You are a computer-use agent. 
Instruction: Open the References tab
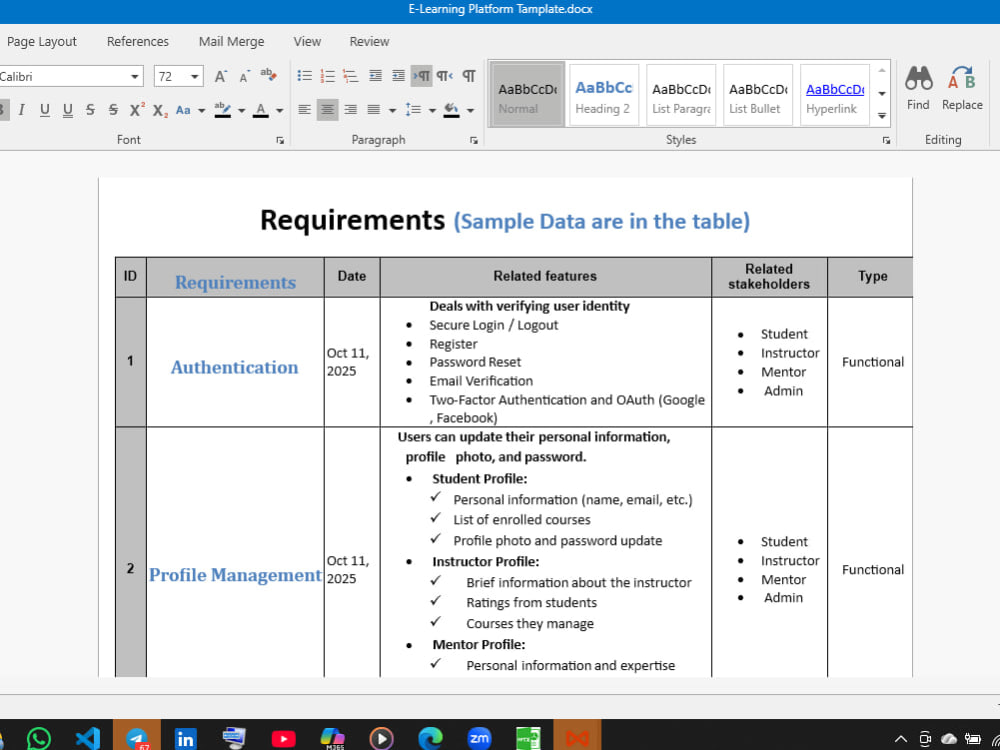coord(138,41)
